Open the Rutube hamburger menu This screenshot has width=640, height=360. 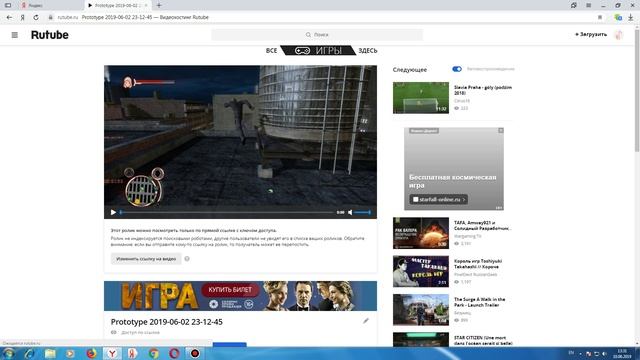15,35
